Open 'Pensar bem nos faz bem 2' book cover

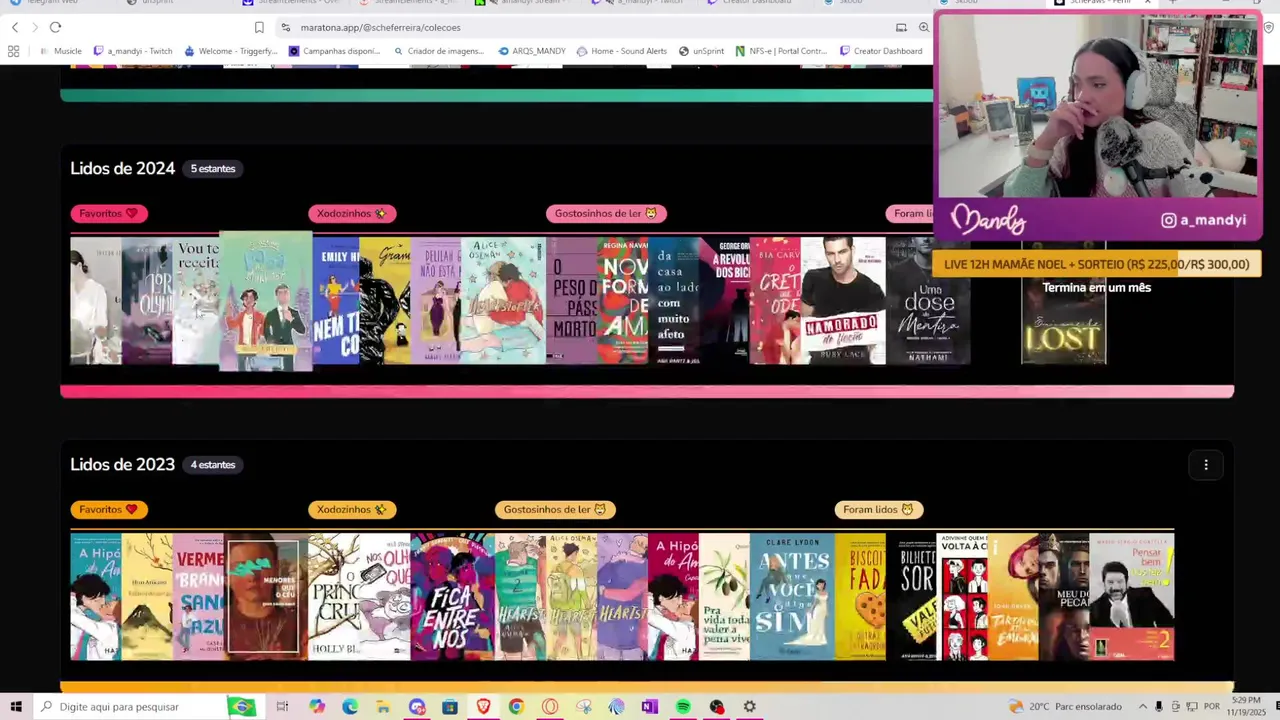click(x=1132, y=596)
